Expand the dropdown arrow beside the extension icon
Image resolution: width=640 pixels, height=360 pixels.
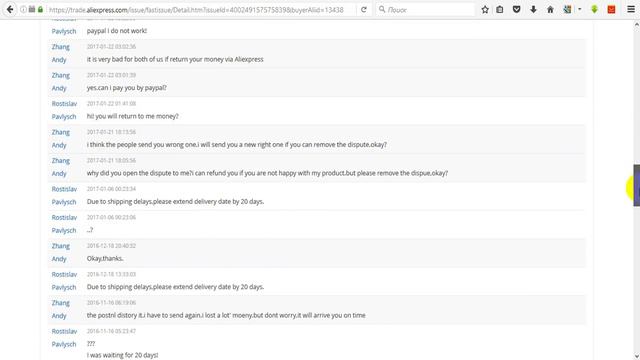[579, 9]
